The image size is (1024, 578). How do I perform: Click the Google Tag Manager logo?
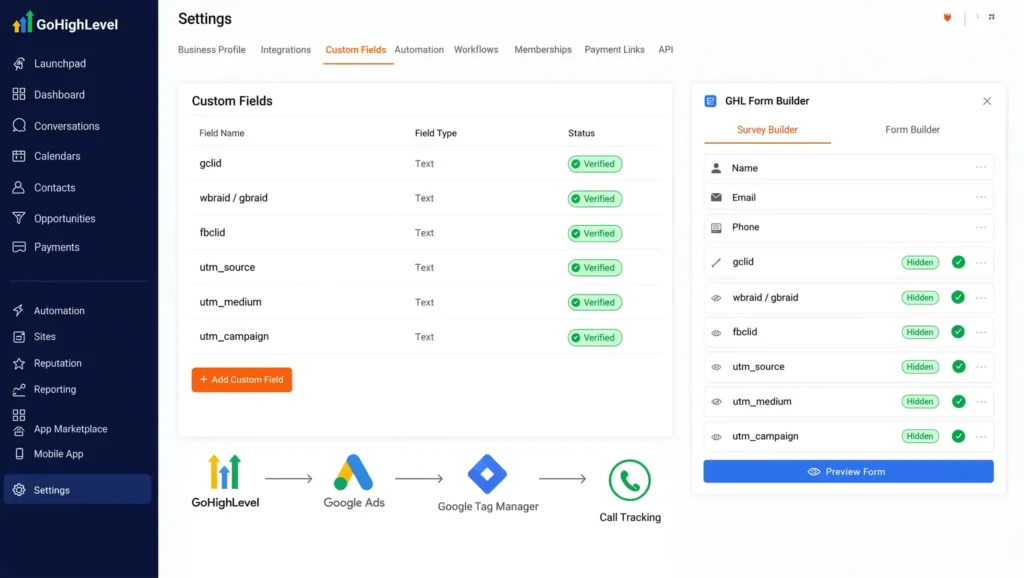(487, 474)
